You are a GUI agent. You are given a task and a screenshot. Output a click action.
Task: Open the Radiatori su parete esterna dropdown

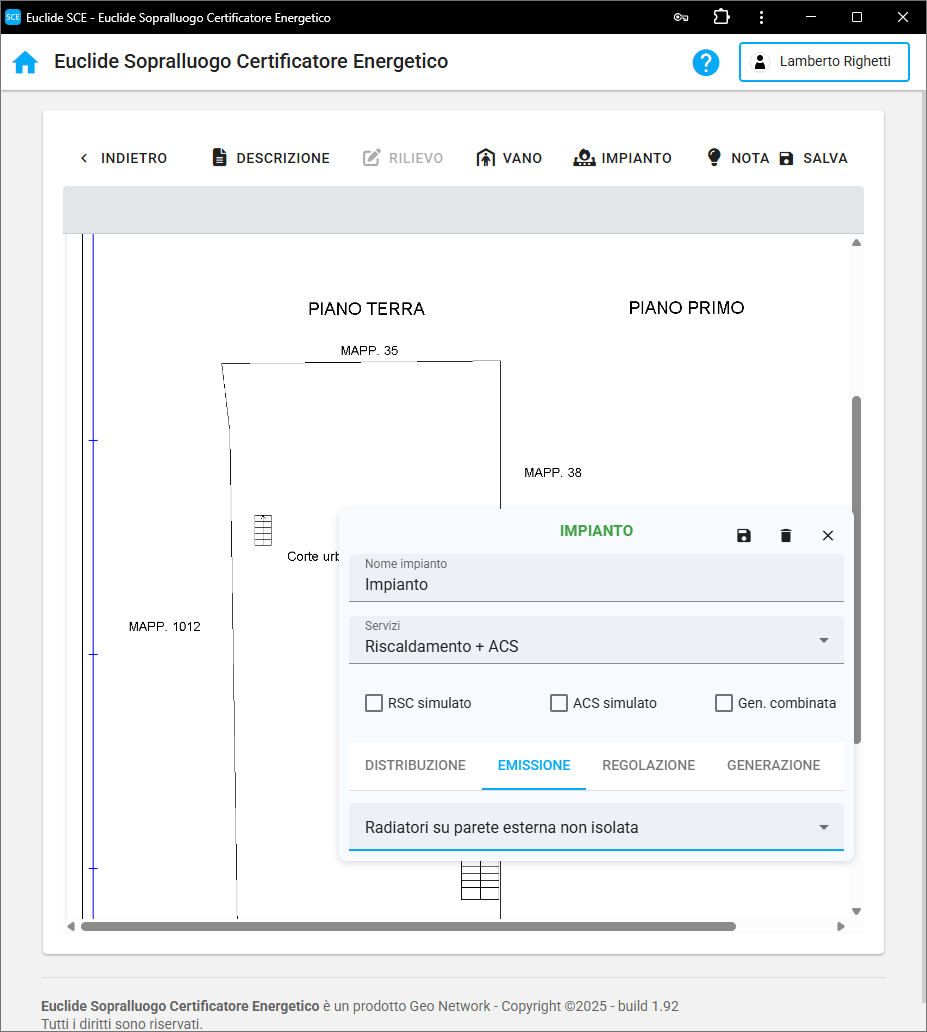point(596,828)
